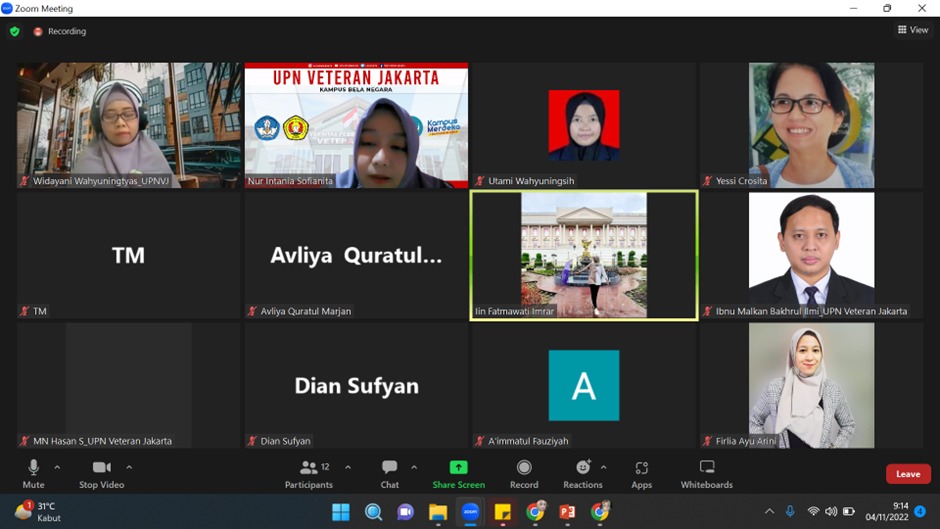
Task: Open Whiteboards from the toolbar
Action: point(706,468)
